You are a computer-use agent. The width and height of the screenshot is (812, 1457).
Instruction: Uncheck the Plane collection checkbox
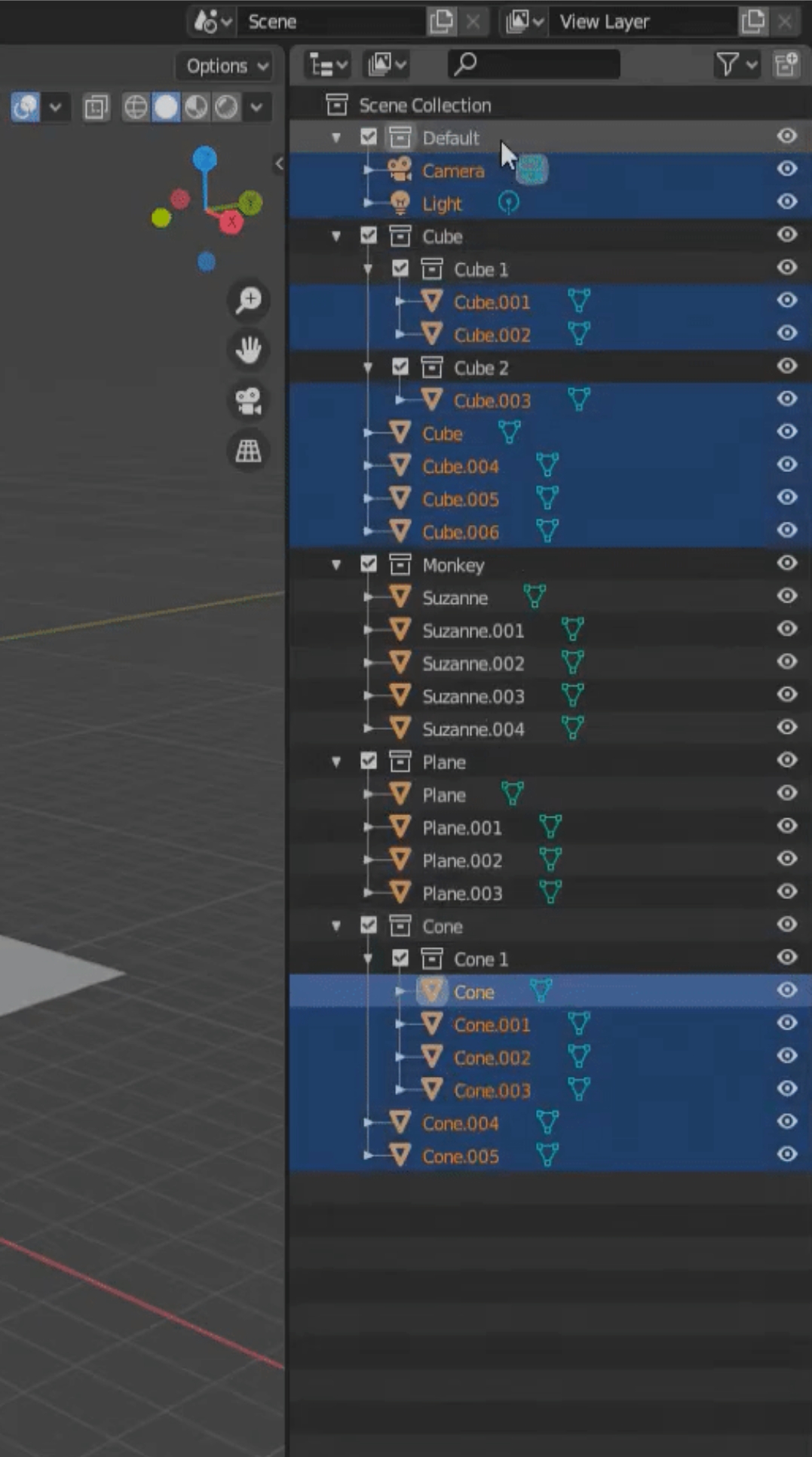pos(368,760)
